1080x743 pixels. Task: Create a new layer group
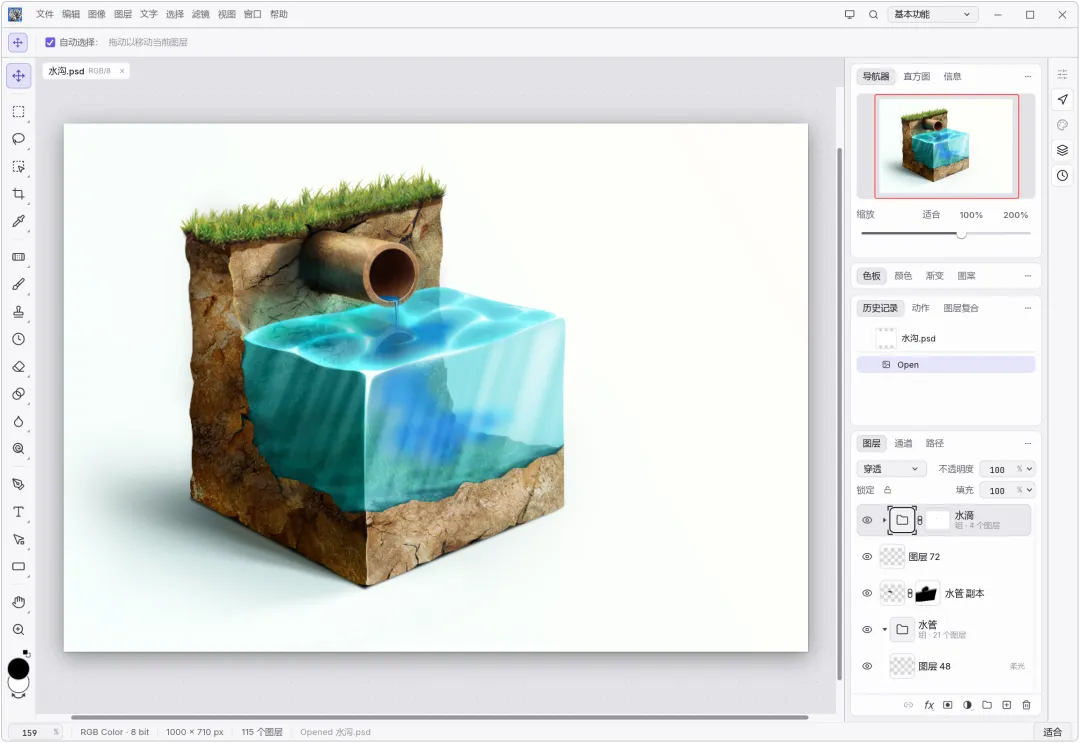(987, 704)
